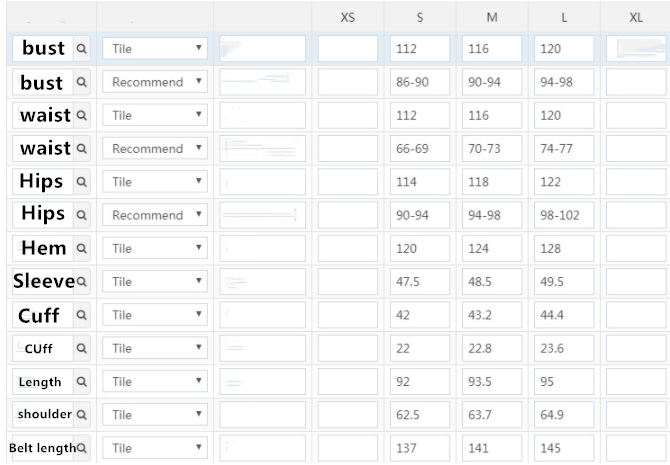
Task: Select the Length size M field showing 93.5
Action: pos(492,382)
